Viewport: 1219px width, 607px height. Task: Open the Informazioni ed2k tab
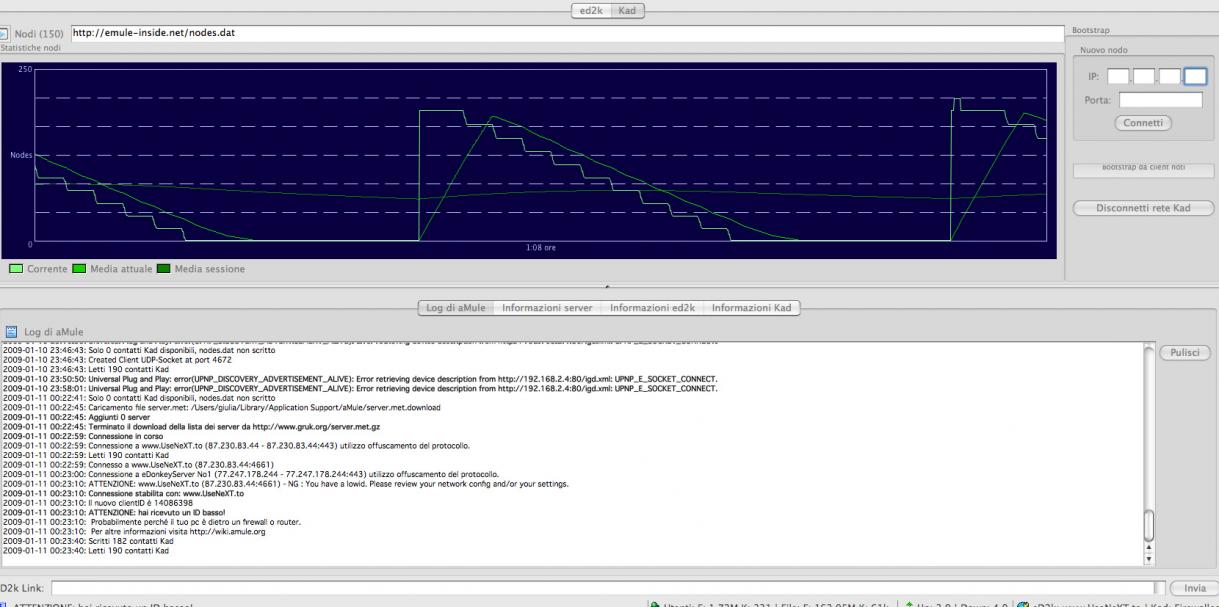click(x=653, y=307)
